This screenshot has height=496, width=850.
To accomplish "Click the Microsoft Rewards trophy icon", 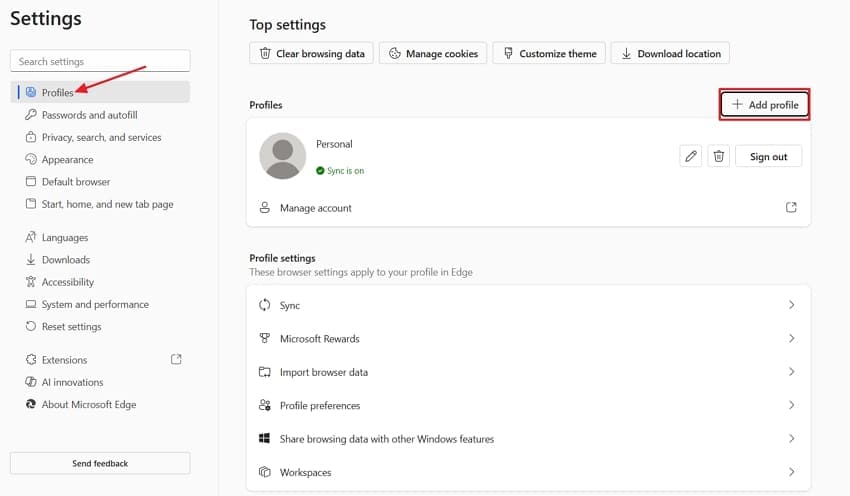I will click(265, 338).
